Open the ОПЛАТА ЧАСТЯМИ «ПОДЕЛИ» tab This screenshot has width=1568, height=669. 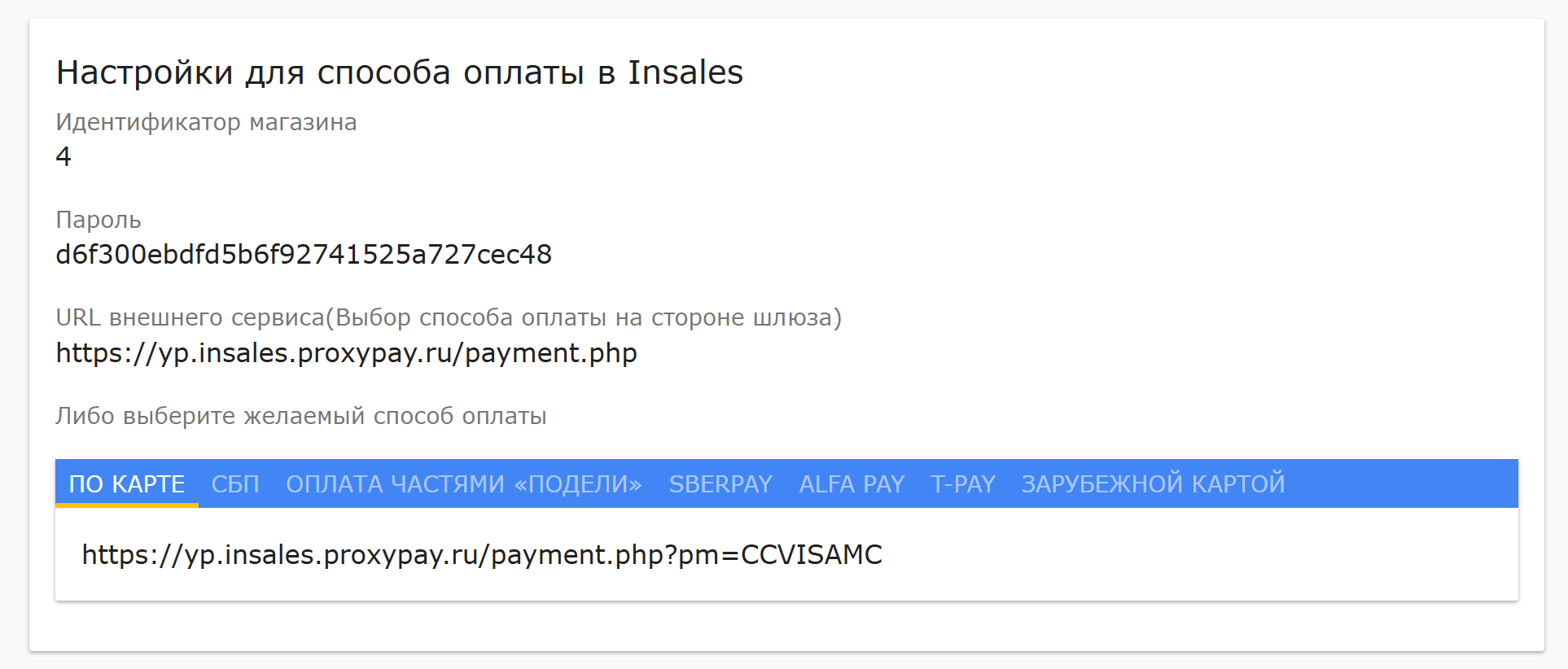pos(464,483)
